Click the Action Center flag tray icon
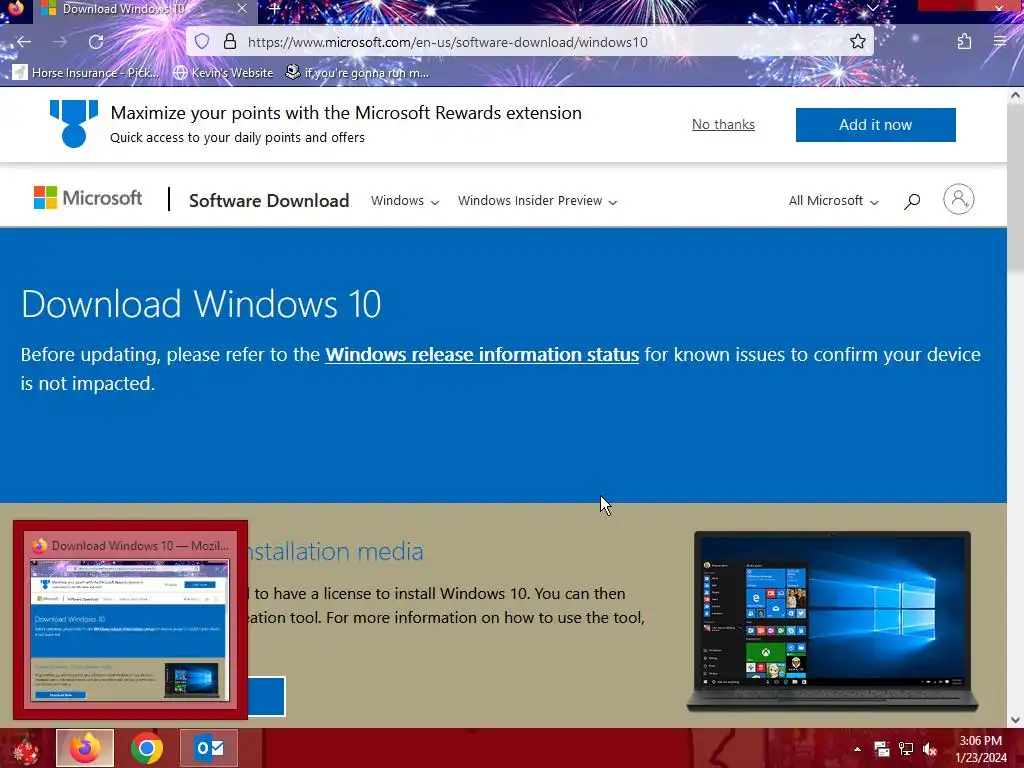This screenshot has width=1024, height=768. tap(882, 749)
